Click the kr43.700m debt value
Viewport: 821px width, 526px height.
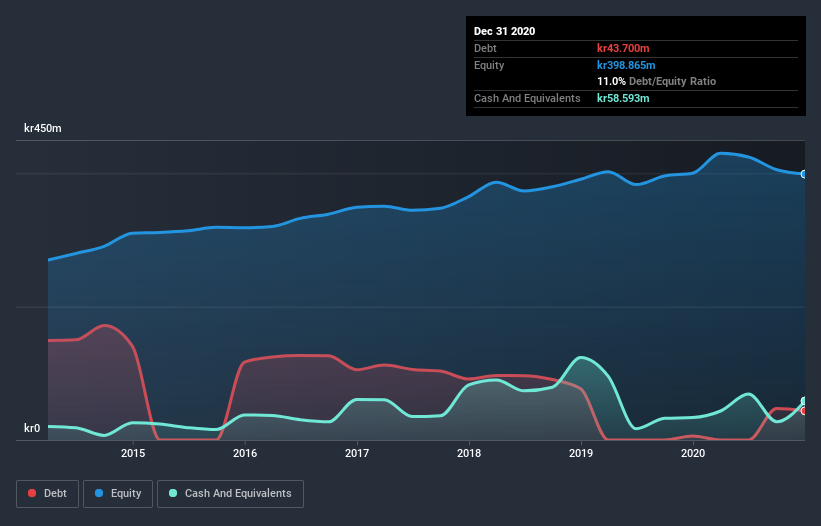[x=623, y=48]
